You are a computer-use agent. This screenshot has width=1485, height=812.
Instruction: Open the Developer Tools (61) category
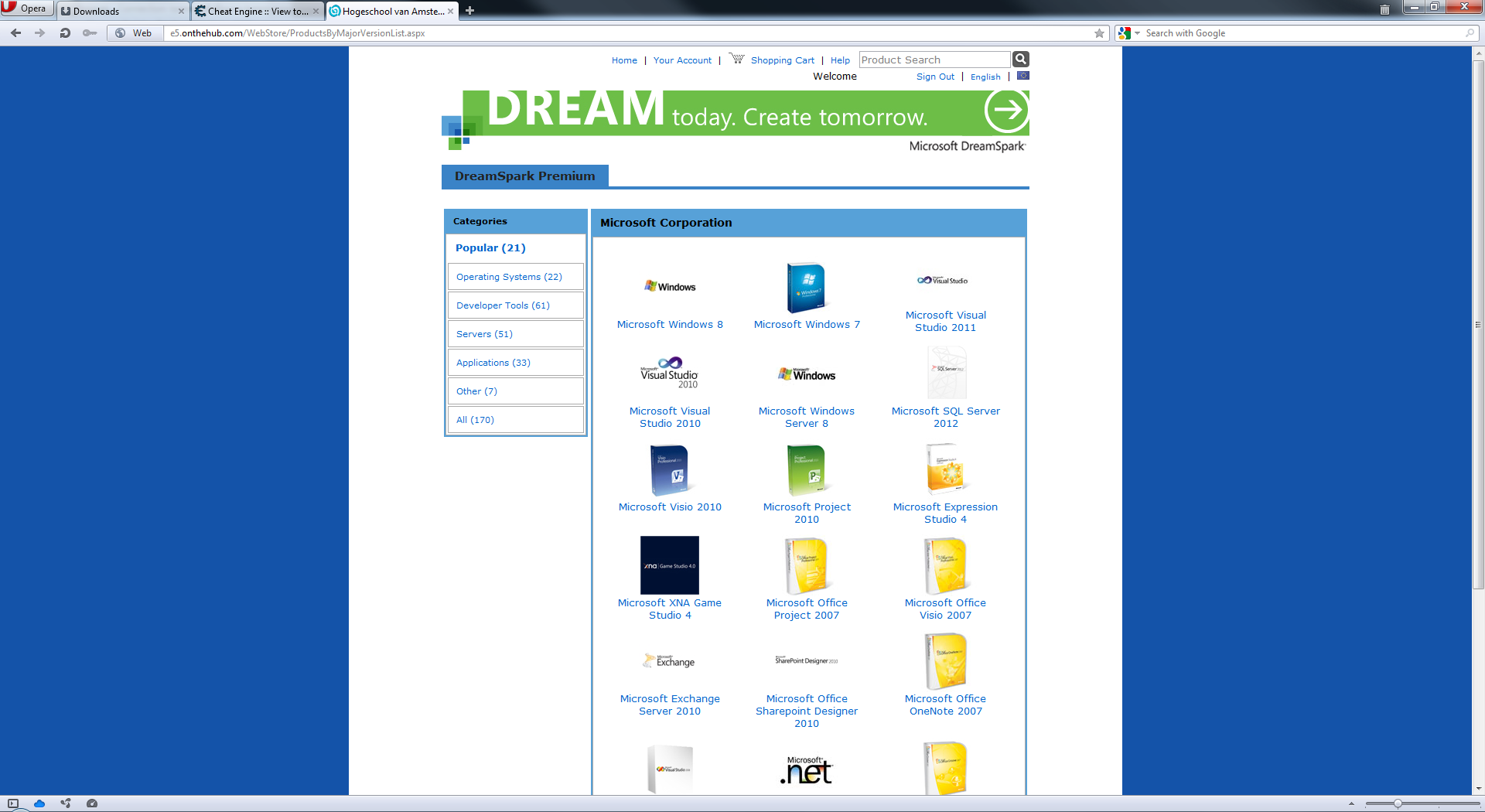tap(503, 305)
